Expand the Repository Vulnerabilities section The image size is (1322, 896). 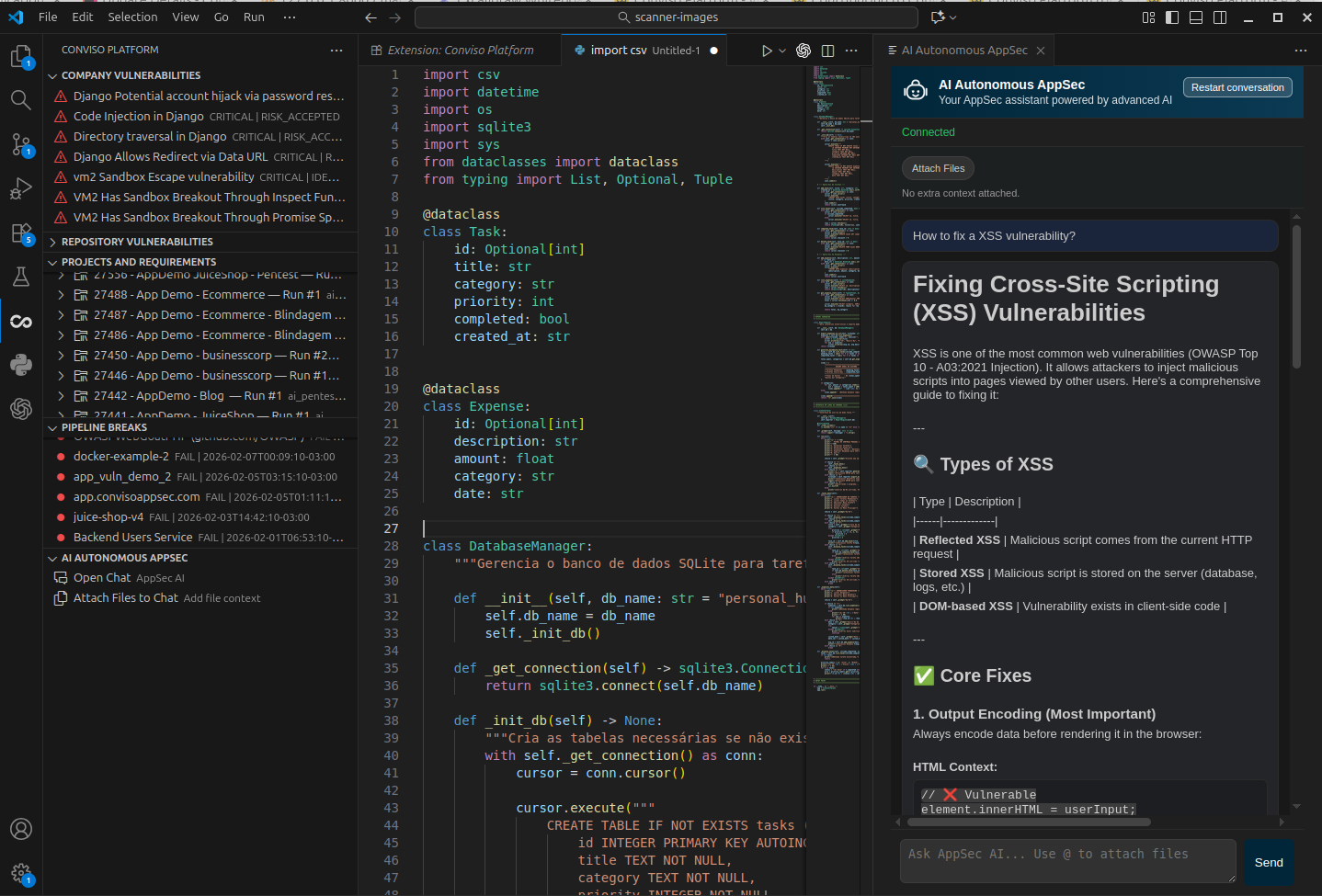click(x=199, y=242)
